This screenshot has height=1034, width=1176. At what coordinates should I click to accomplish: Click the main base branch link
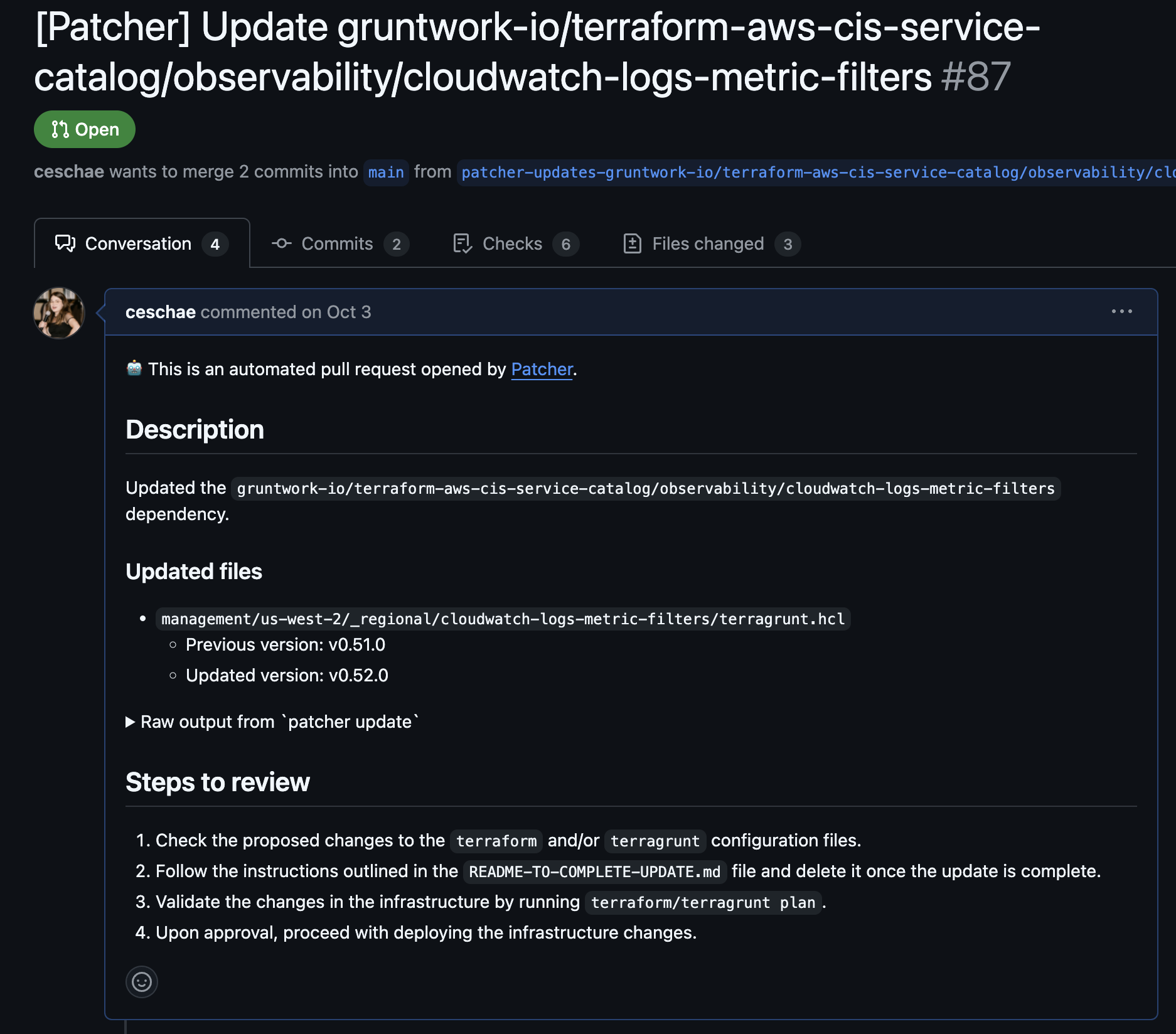[386, 172]
